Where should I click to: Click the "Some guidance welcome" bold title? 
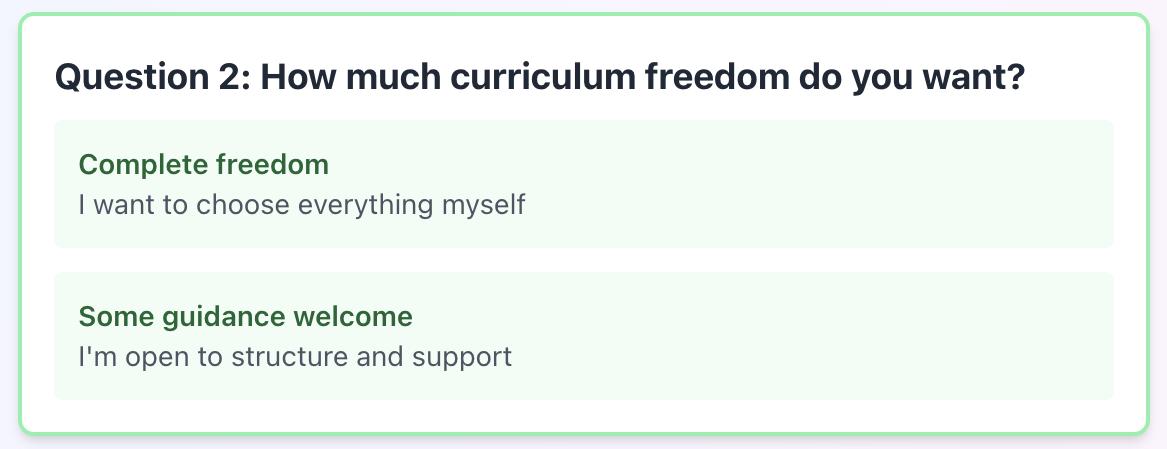tap(245, 317)
